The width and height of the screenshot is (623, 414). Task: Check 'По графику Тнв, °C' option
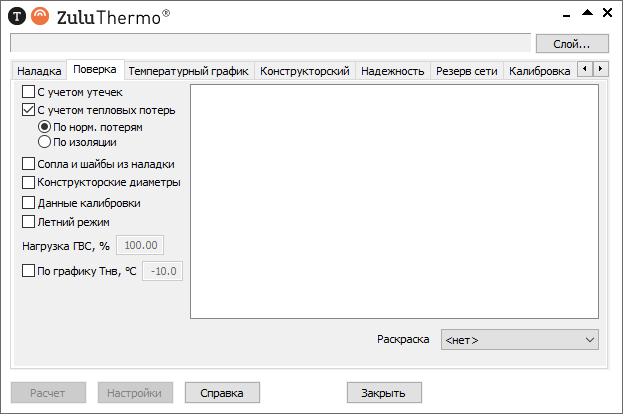click(28, 270)
